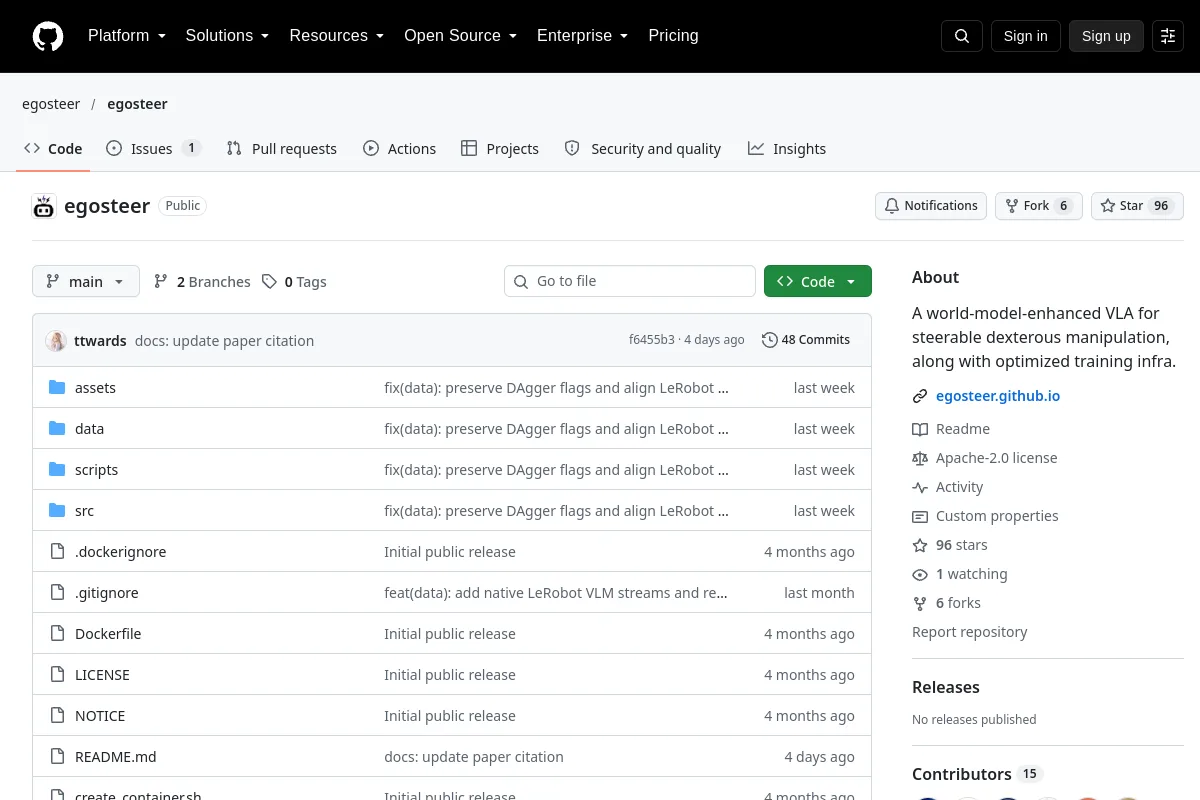Open appearance settings sliders icon
Screen dimensions: 1200x800
click(1168, 36)
